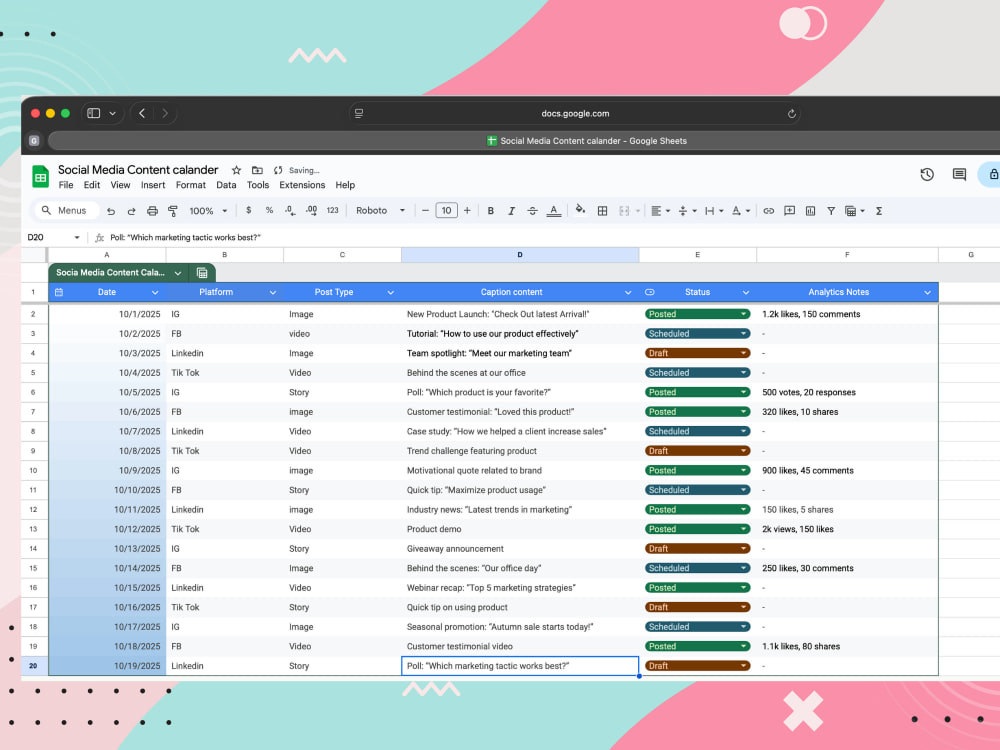Open text rotation dropdown
The image size is (1000, 750).
[x=740, y=211]
